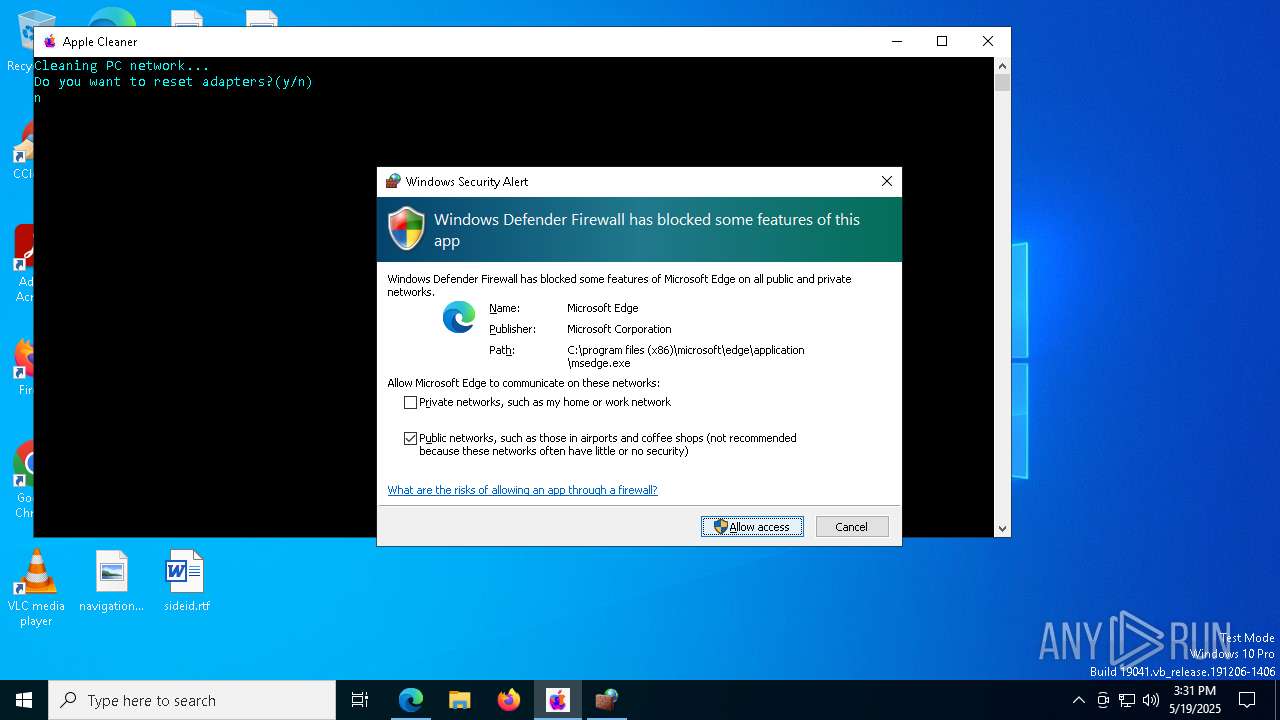Click the volume tray icon
This screenshot has height=720, width=1280.
pos(1151,700)
